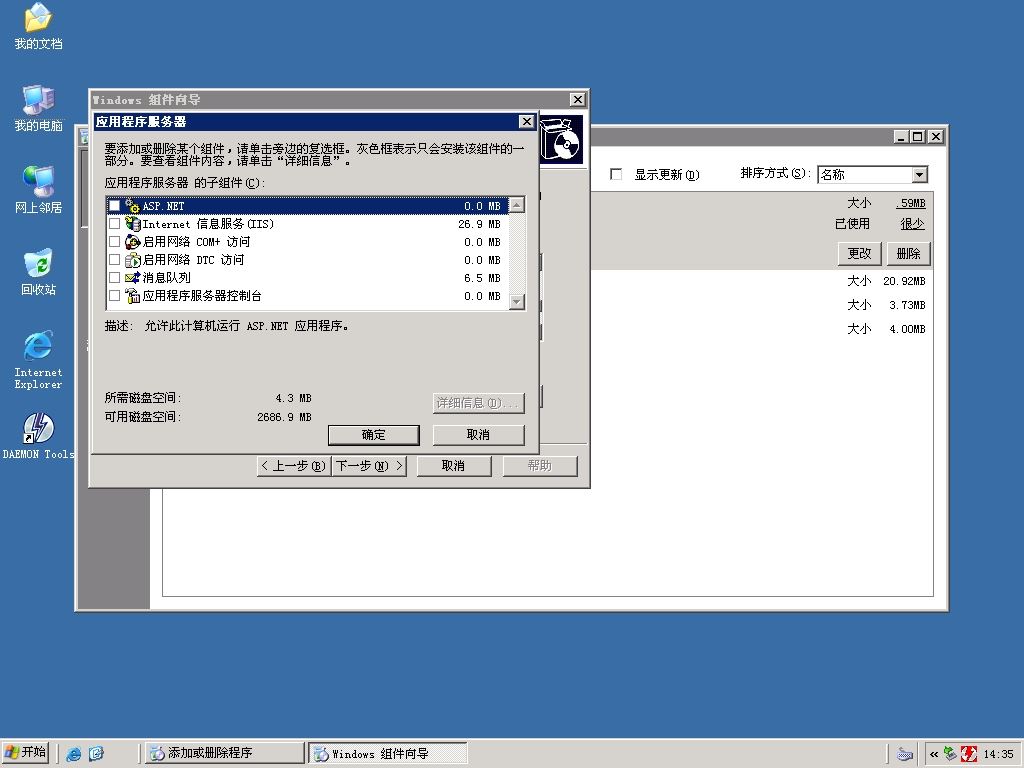Viewport: 1024px width, 768px height.
Task: Click the Internet 信息服务(IIS) component icon
Action: tap(133, 224)
